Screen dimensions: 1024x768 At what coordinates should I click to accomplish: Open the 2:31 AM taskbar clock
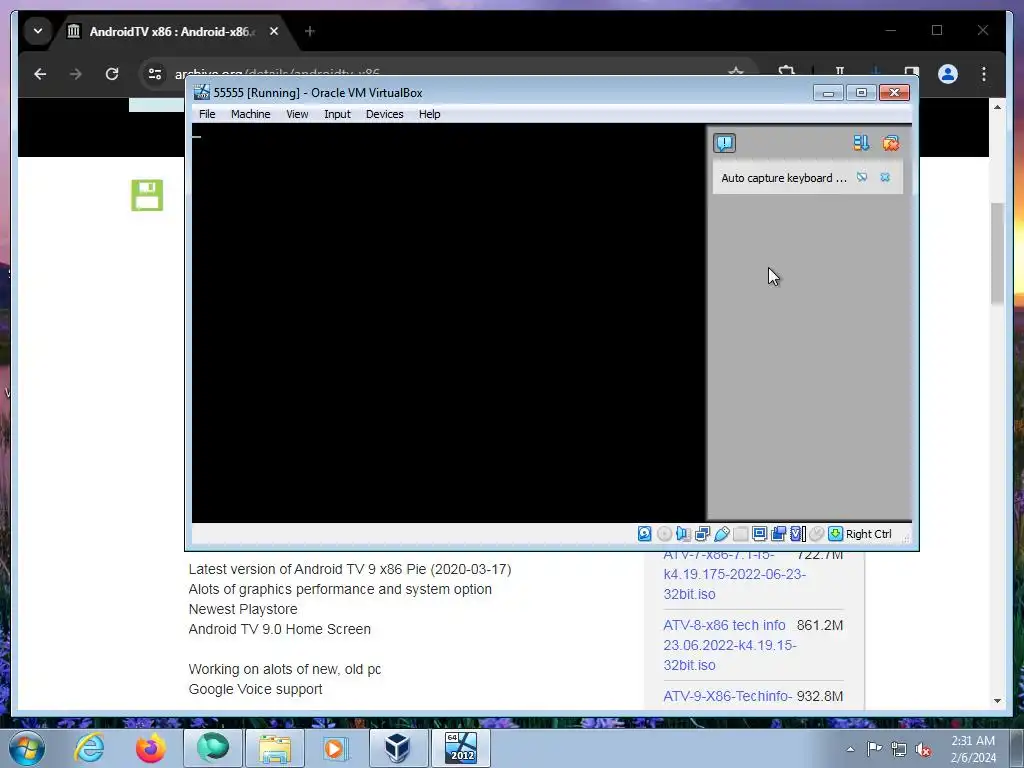(973, 749)
